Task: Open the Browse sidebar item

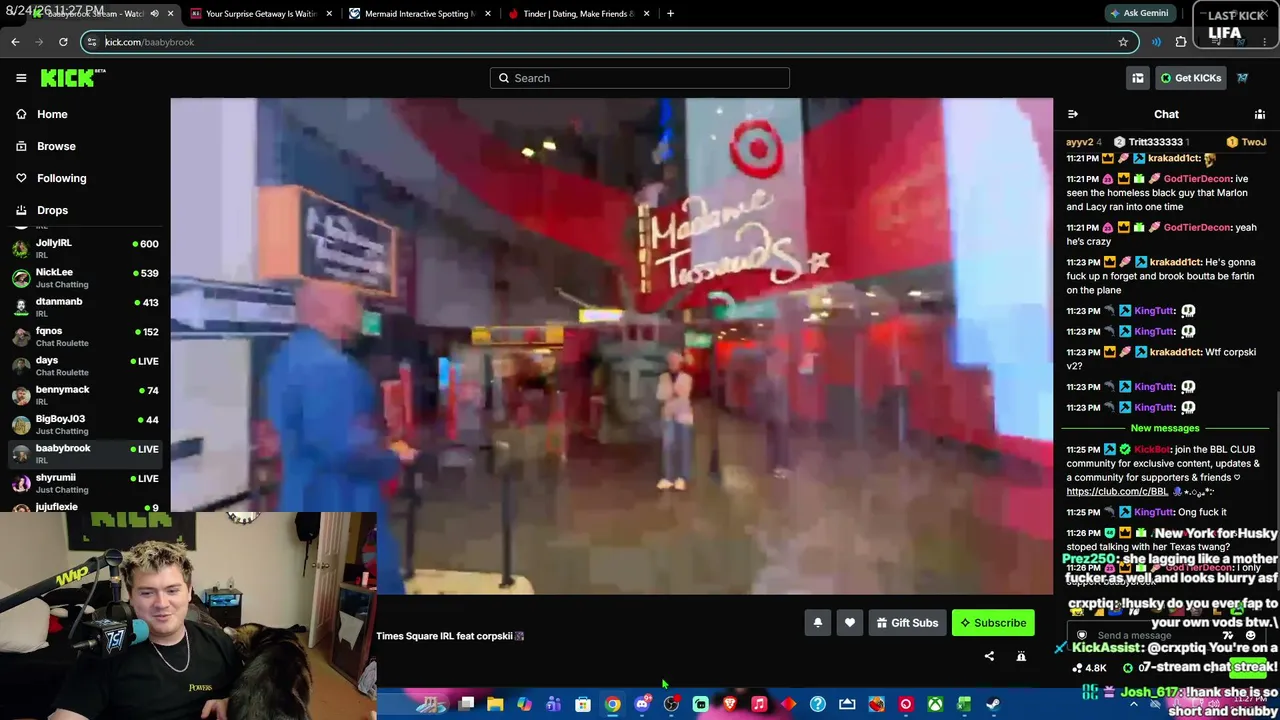Action: (56, 146)
